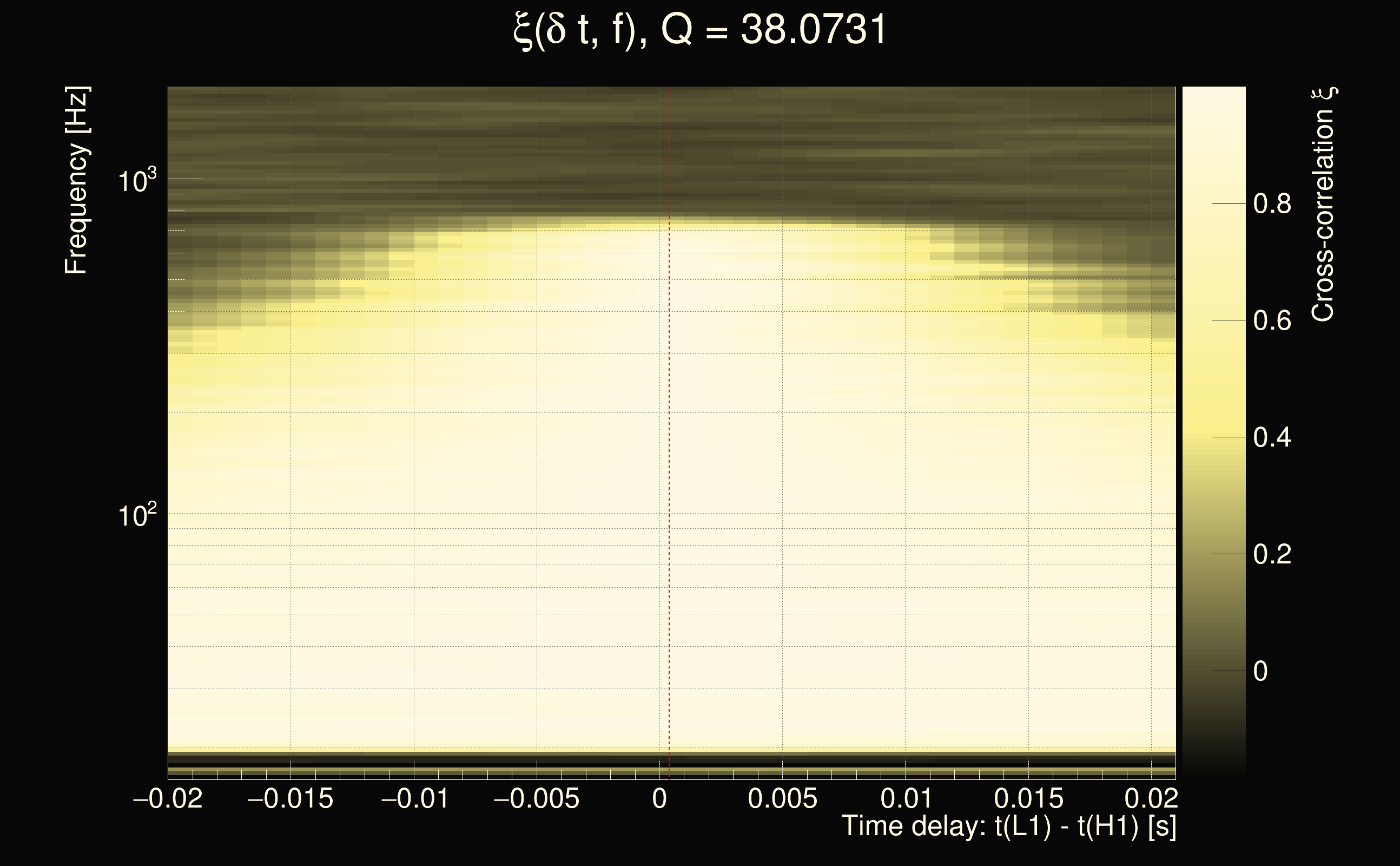This screenshot has width=1400, height=866.
Task: Click the plot title showing Q = 38.0731
Action: [x=699, y=30]
